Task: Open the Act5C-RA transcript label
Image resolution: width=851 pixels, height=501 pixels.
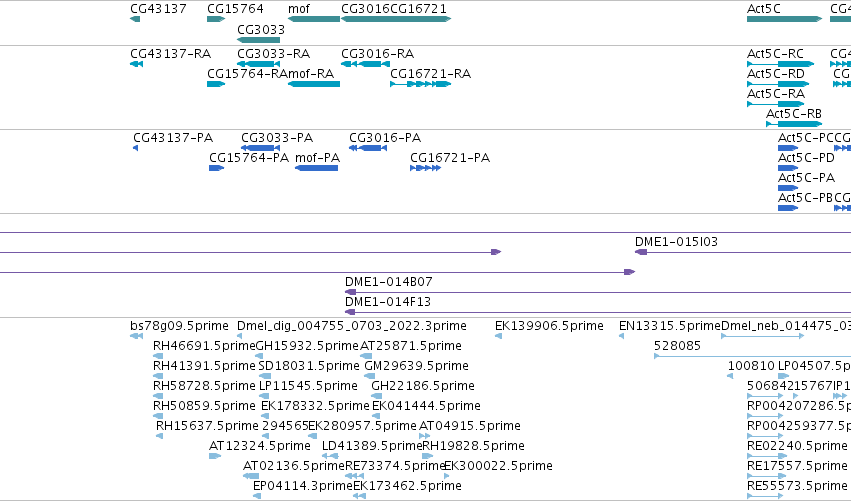Action: 776,94
